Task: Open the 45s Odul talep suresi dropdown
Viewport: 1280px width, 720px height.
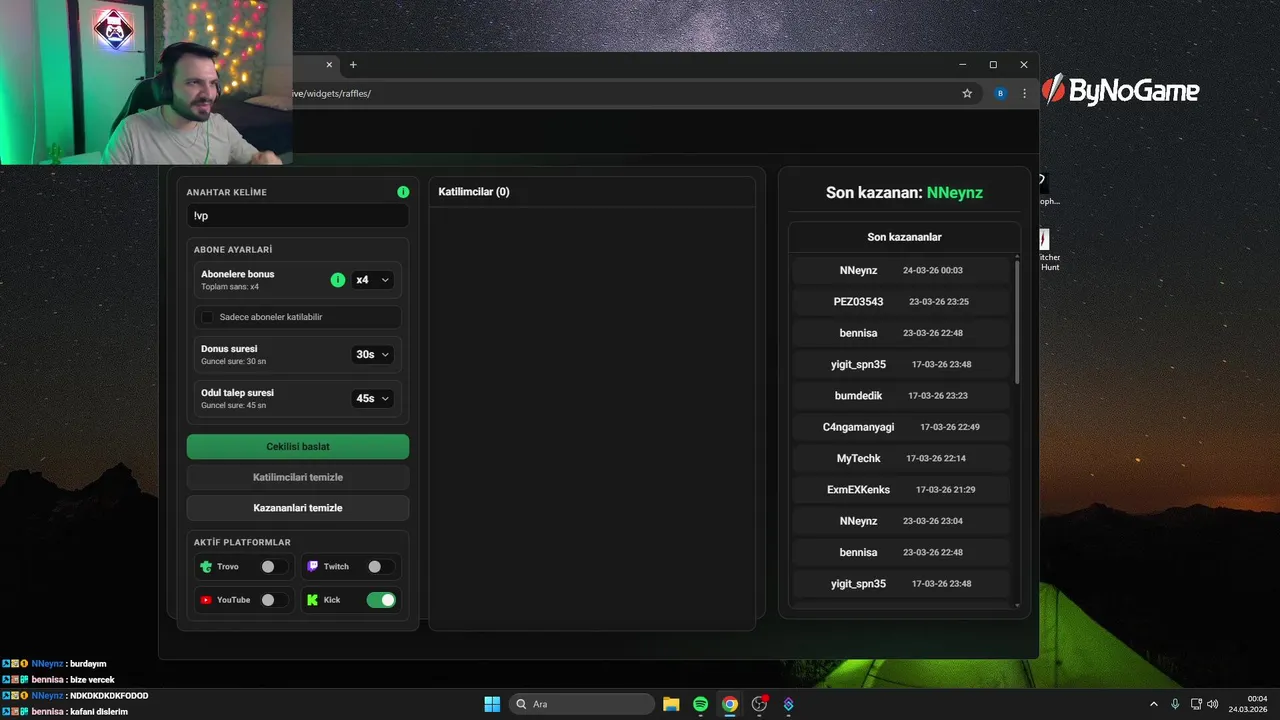Action: pos(373,398)
